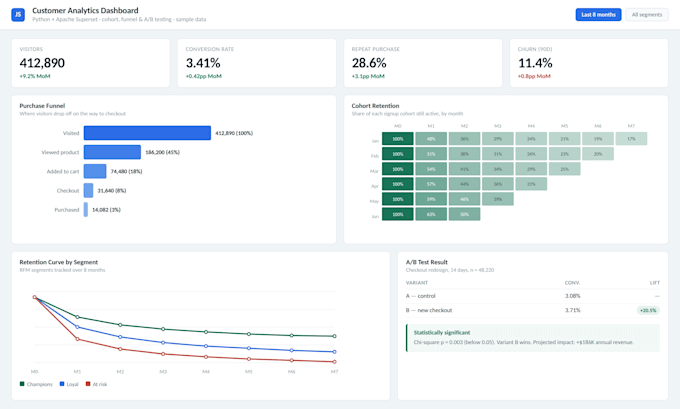Click At risk data point at M1
The height and width of the screenshot is (409, 680).
(78, 339)
